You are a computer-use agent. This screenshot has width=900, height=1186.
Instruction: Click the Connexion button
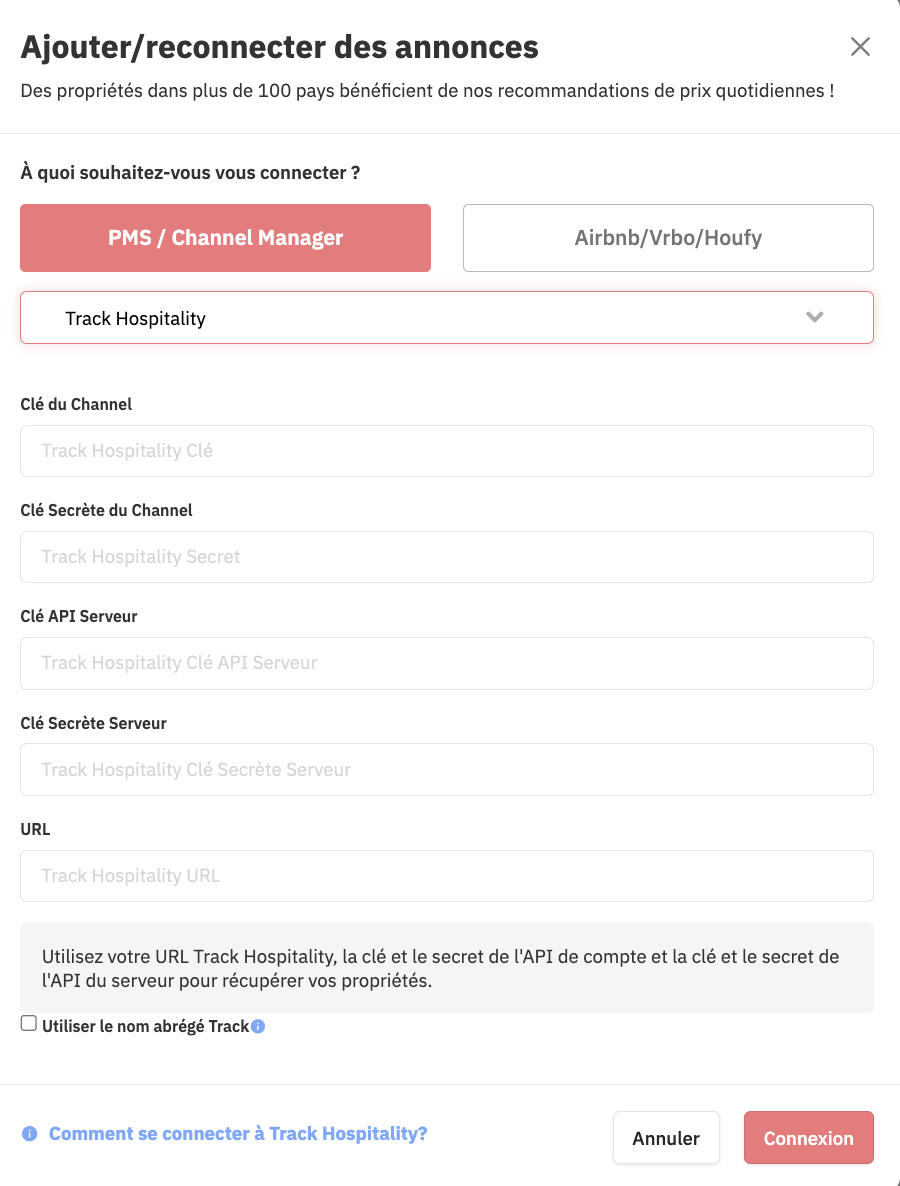[x=808, y=1138]
